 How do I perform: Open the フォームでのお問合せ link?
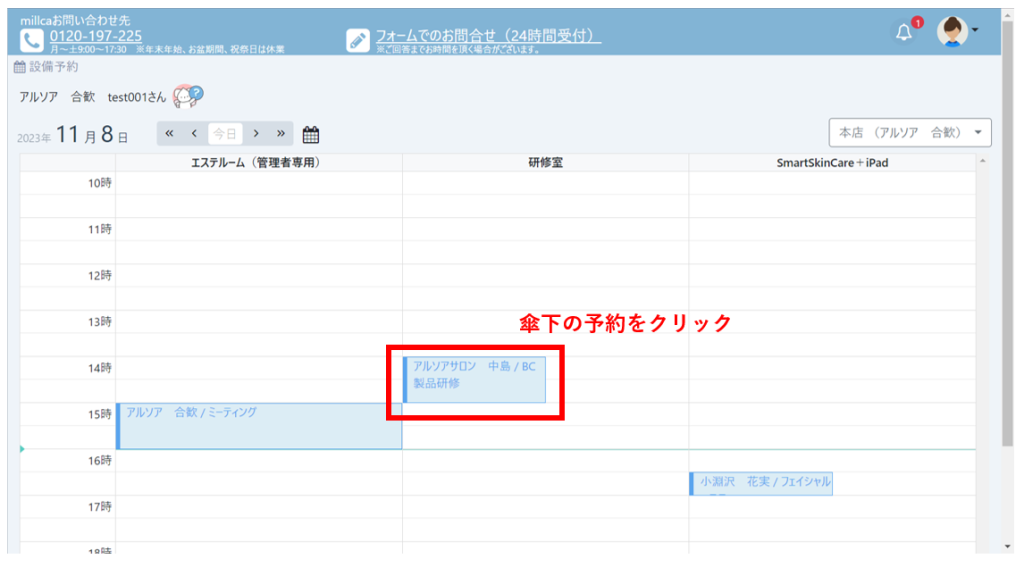488,36
